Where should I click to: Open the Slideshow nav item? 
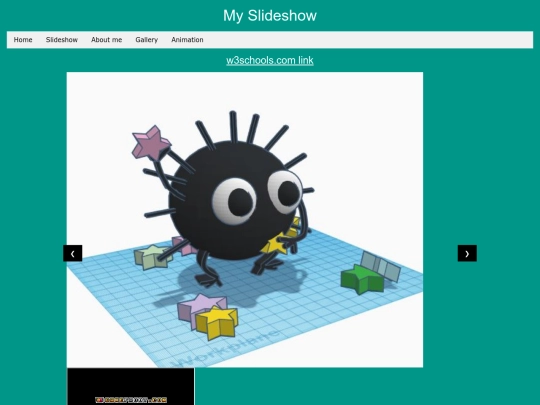pyautogui.click(x=62, y=40)
